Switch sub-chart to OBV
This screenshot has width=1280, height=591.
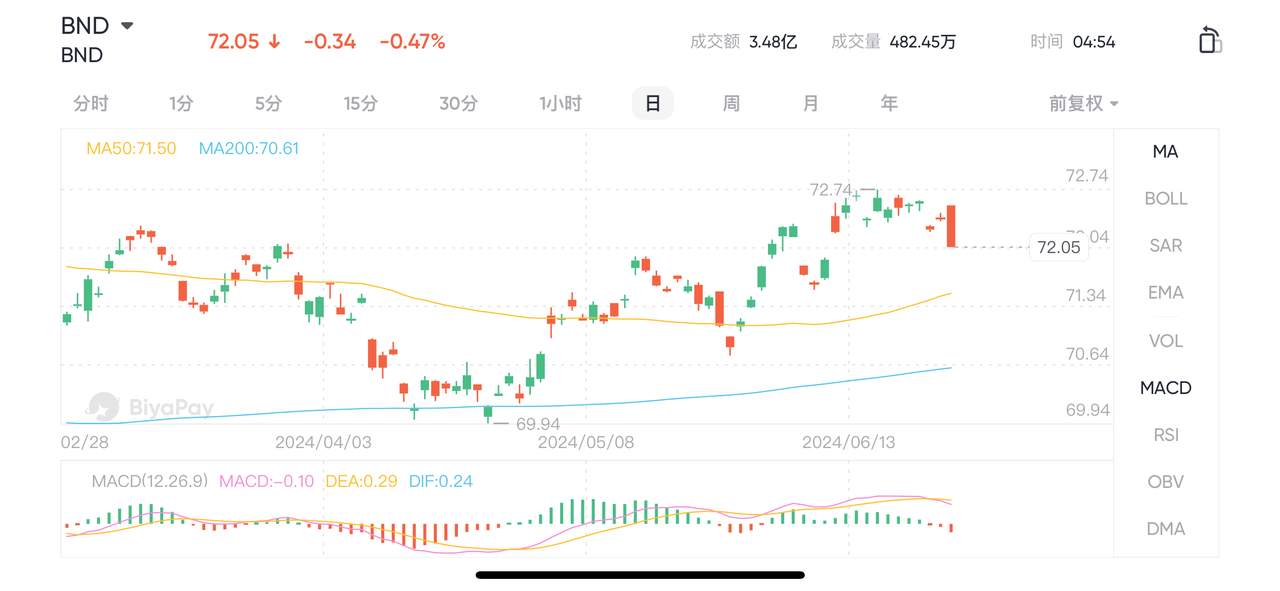(x=1166, y=481)
